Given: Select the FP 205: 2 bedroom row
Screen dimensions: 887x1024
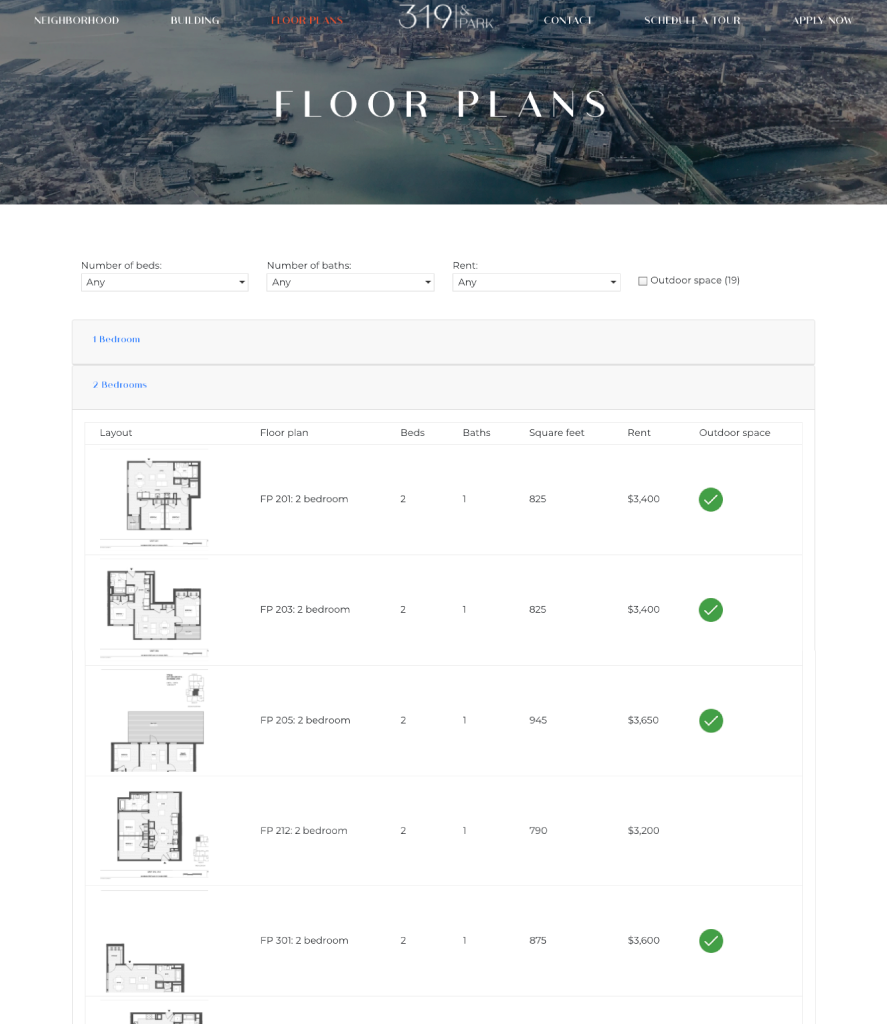Looking at the screenshot, I should (x=305, y=720).
